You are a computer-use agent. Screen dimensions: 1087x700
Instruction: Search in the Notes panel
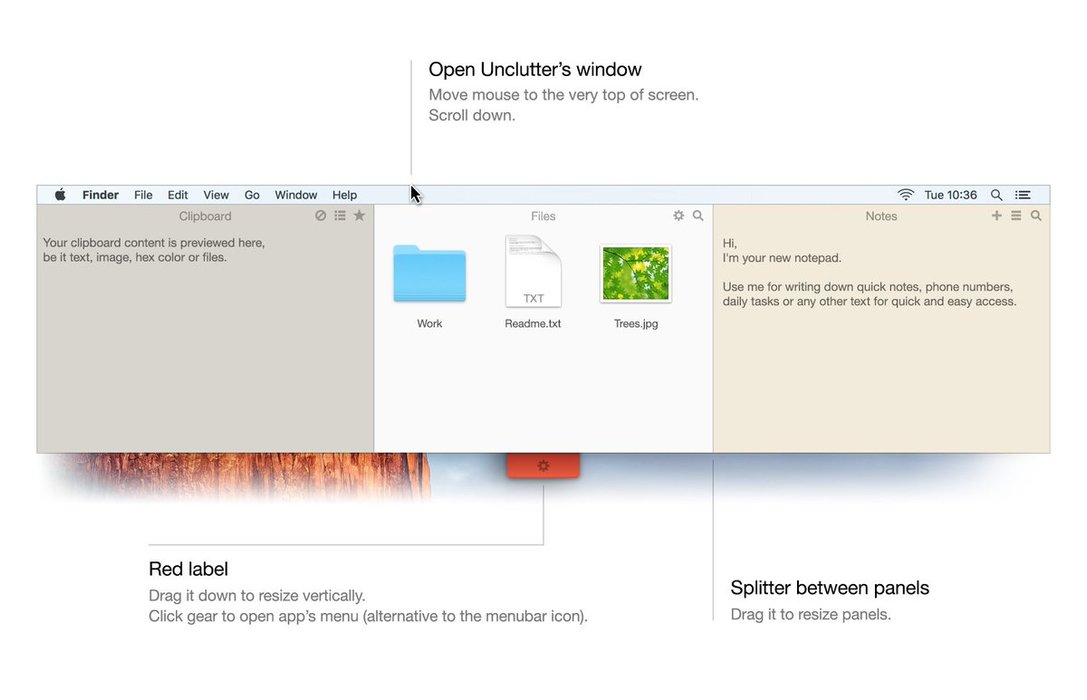point(1036,216)
